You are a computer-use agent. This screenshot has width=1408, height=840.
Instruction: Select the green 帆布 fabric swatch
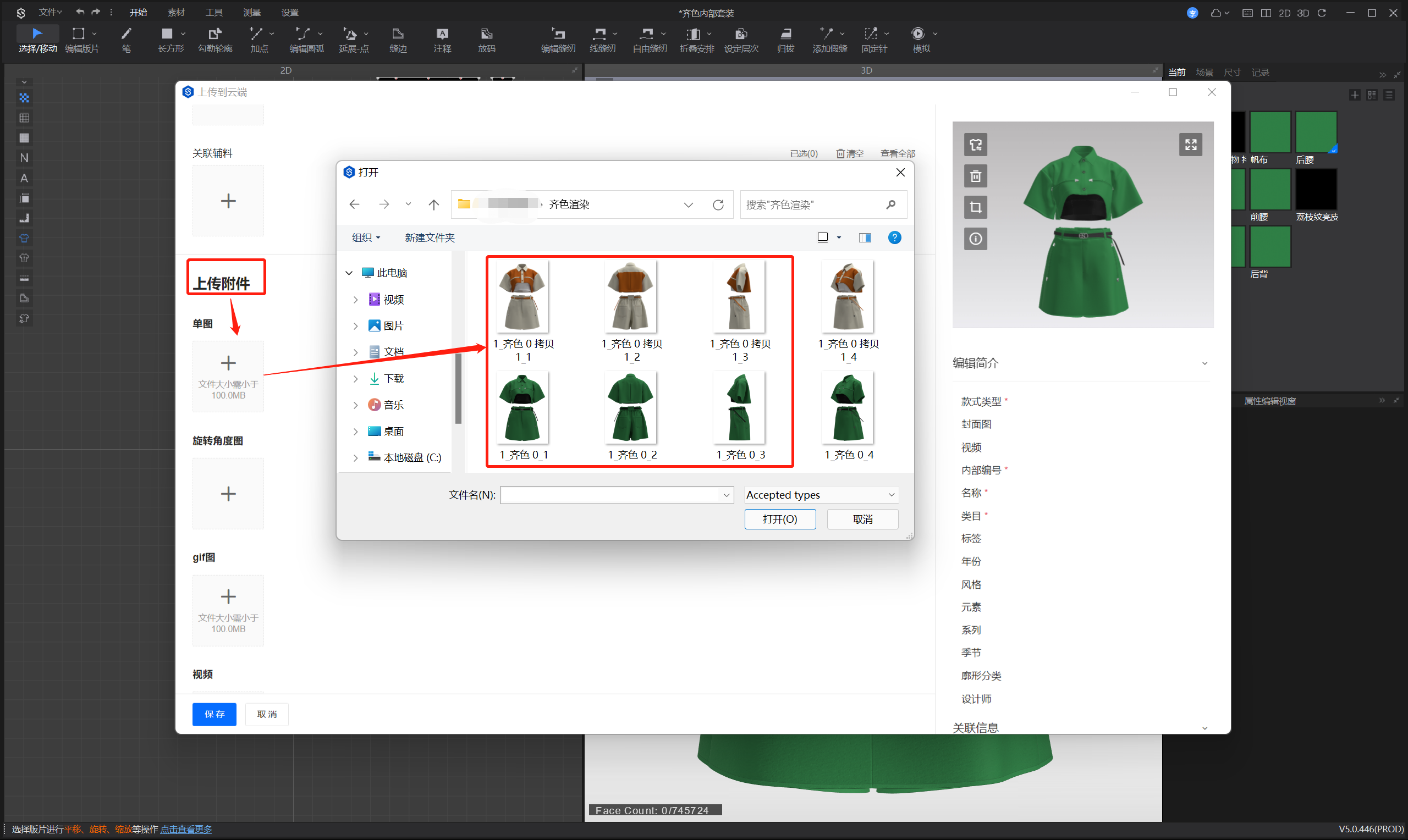tap(1269, 132)
